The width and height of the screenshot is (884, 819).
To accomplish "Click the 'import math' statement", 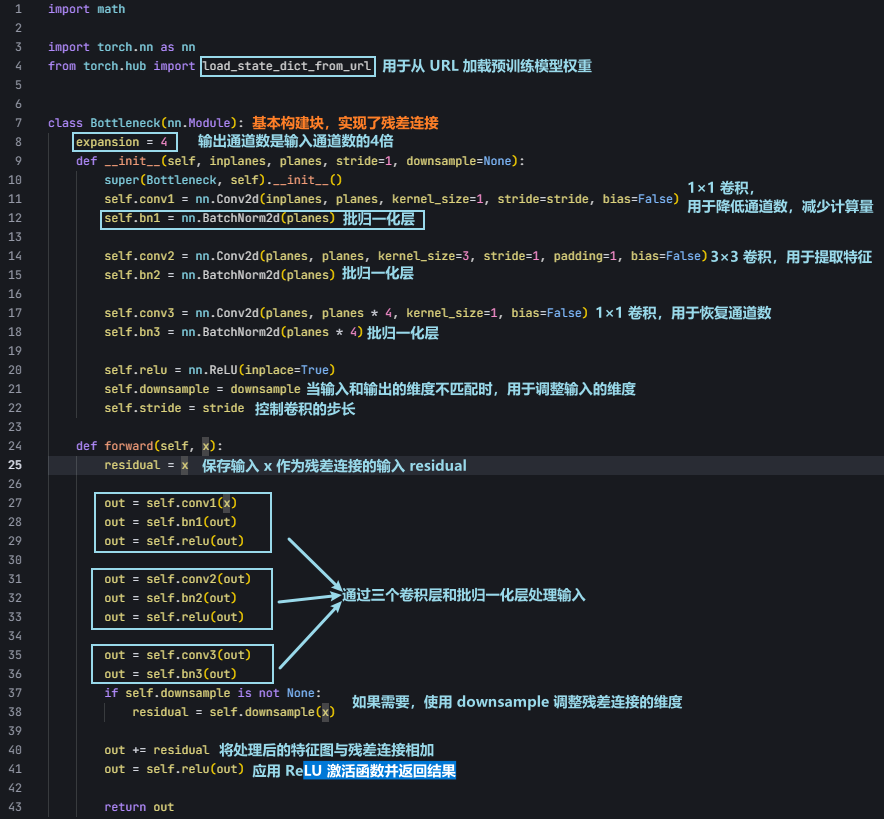I will (86, 9).
